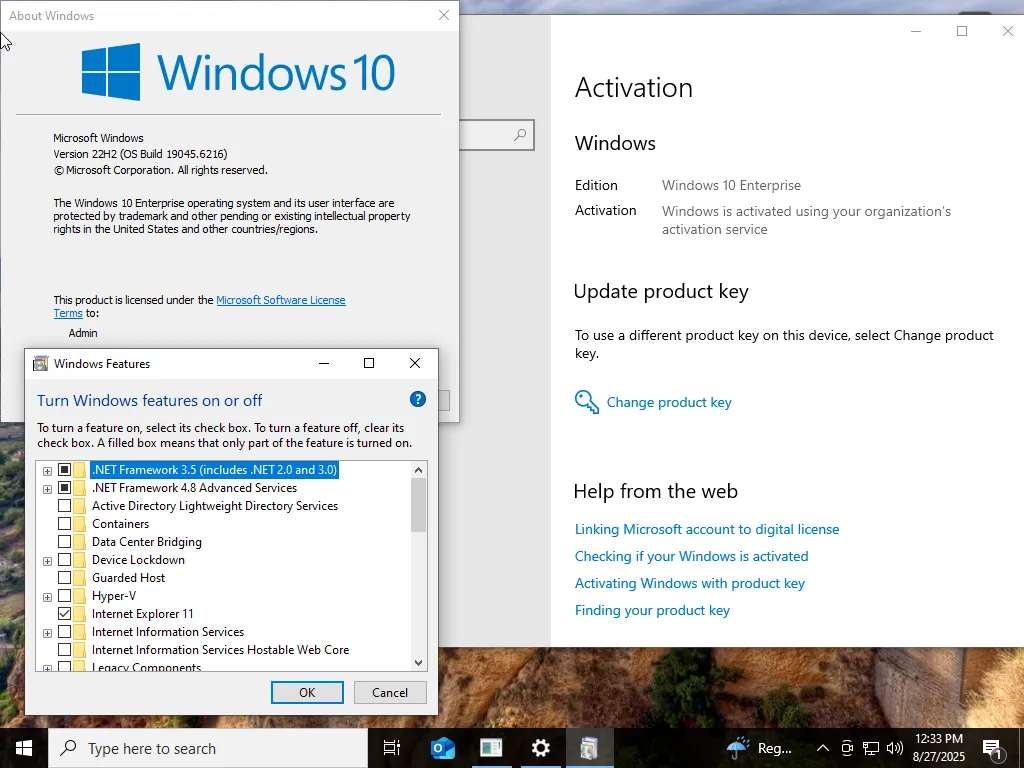
Task: Click the Meet Now tray icon
Action: click(x=847, y=748)
